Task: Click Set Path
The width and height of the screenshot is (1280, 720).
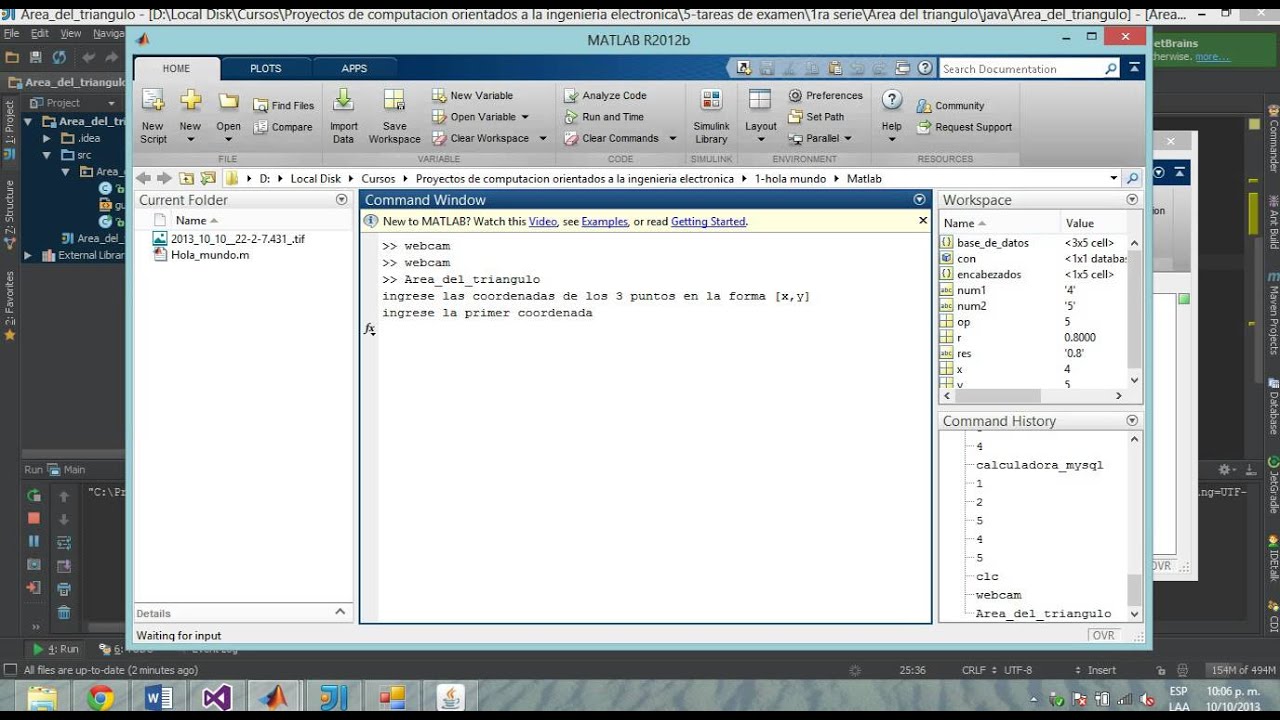Action: pos(816,117)
